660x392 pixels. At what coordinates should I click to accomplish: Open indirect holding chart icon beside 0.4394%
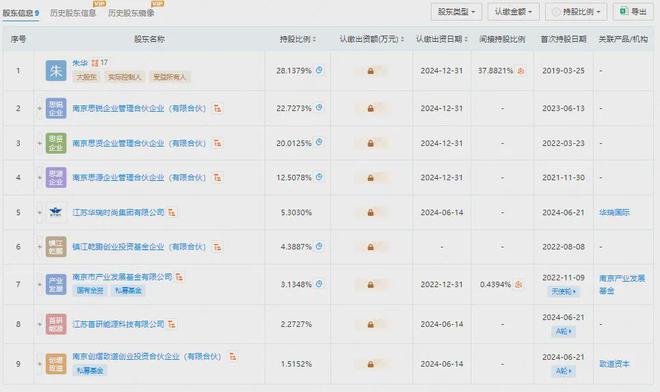(519, 285)
